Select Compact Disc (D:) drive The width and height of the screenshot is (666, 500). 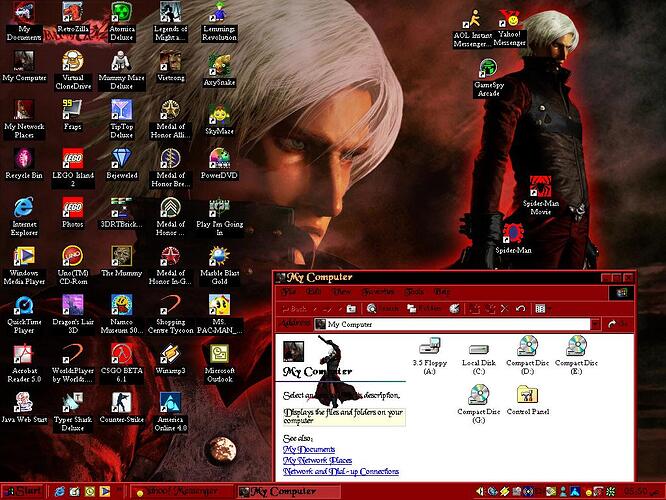[x=528, y=356]
